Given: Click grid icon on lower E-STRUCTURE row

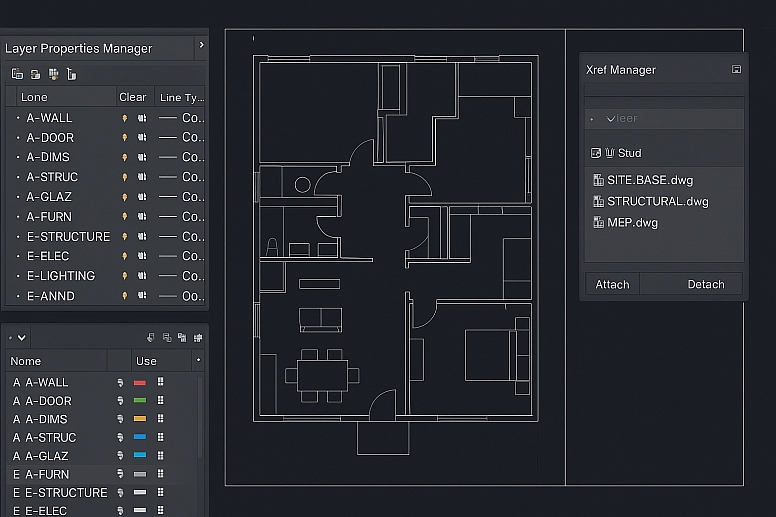Looking at the screenshot, I should tap(160, 492).
